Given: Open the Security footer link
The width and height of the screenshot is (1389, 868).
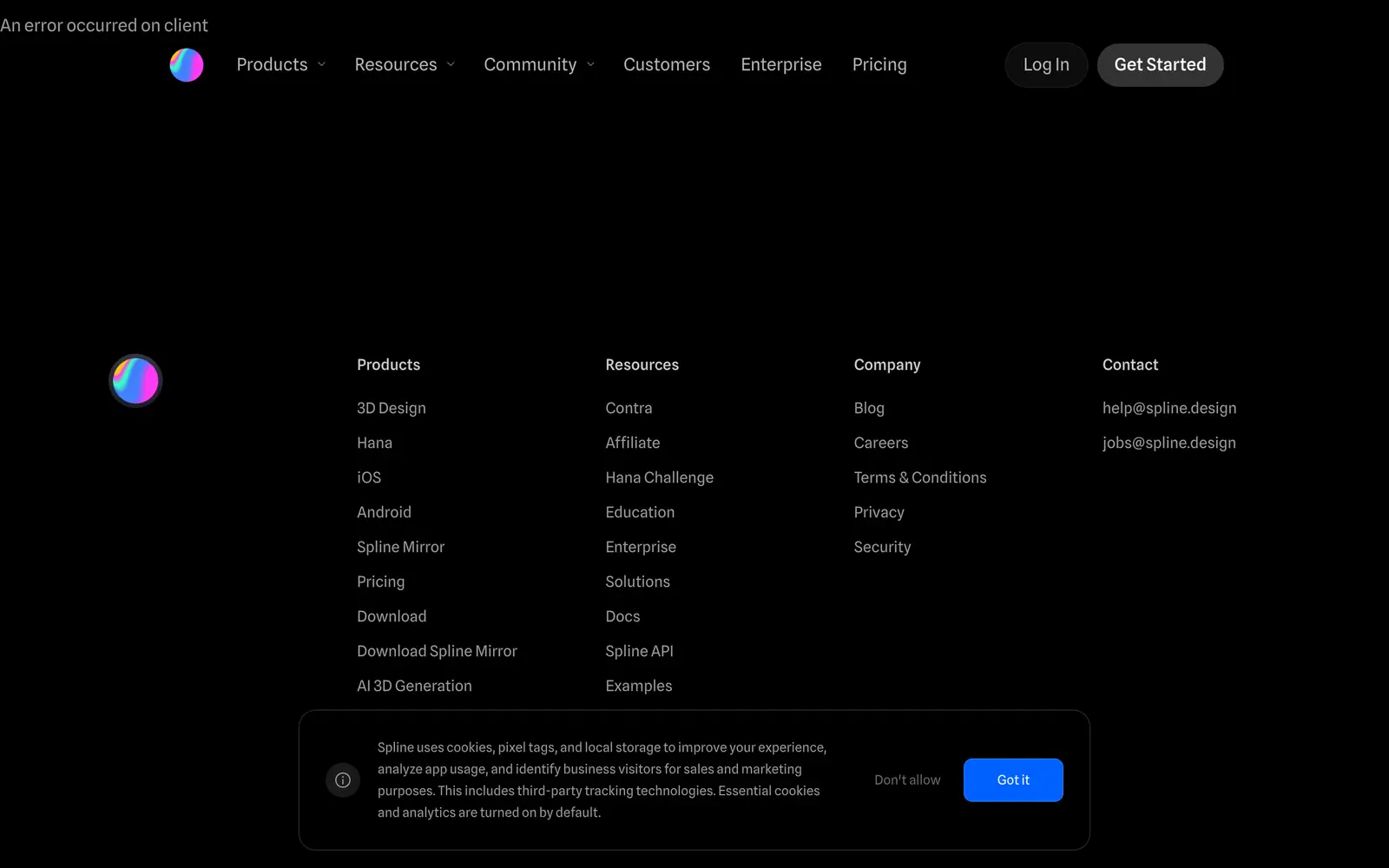Looking at the screenshot, I should point(882,547).
